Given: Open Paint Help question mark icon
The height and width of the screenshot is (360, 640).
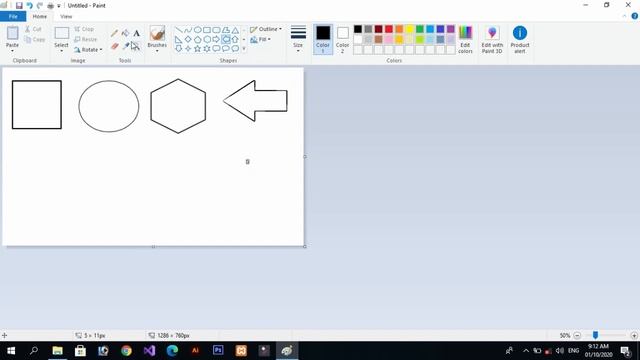Looking at the screenshot, I should [635, 16].
